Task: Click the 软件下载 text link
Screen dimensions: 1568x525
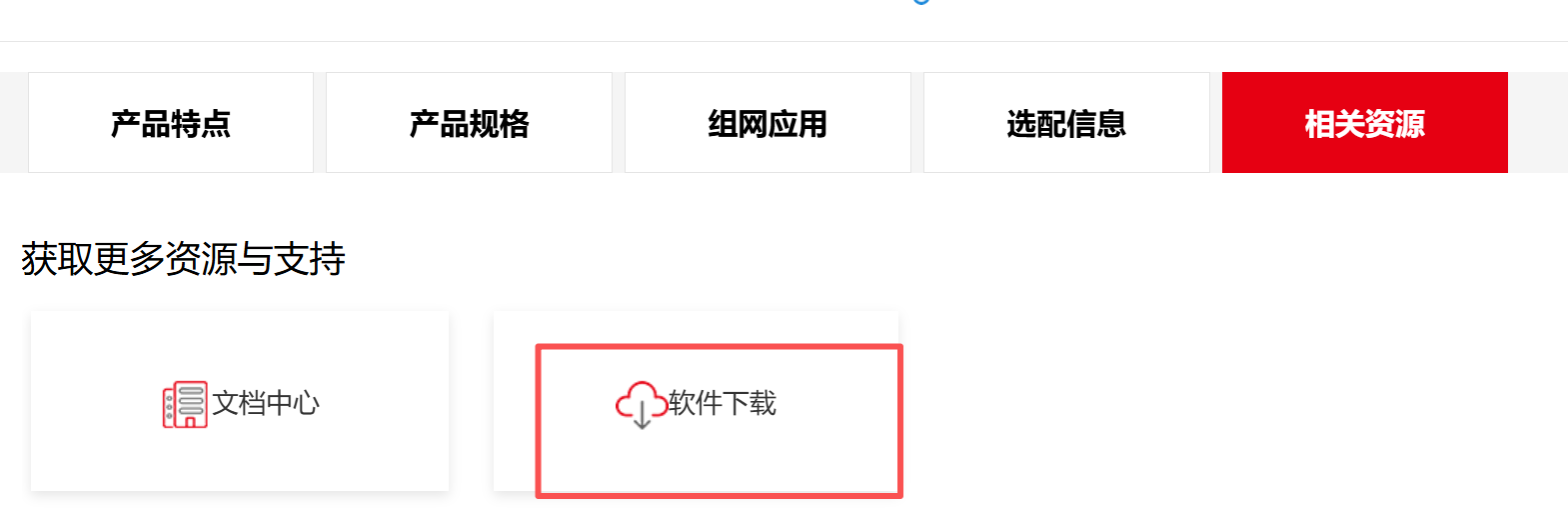Action: point(723,403)
